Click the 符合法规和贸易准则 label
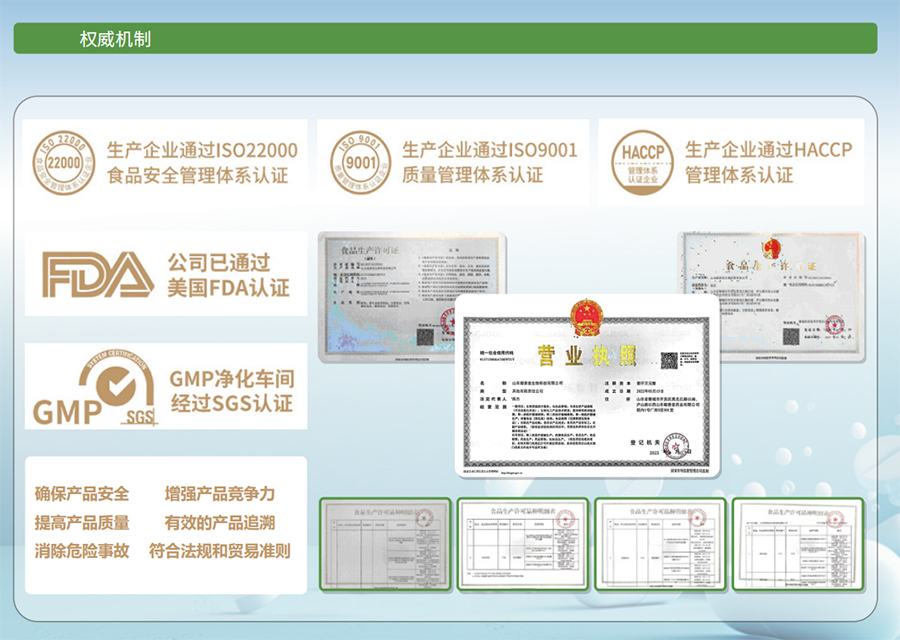Screen dimensions: 900x640 coord(220,550)
